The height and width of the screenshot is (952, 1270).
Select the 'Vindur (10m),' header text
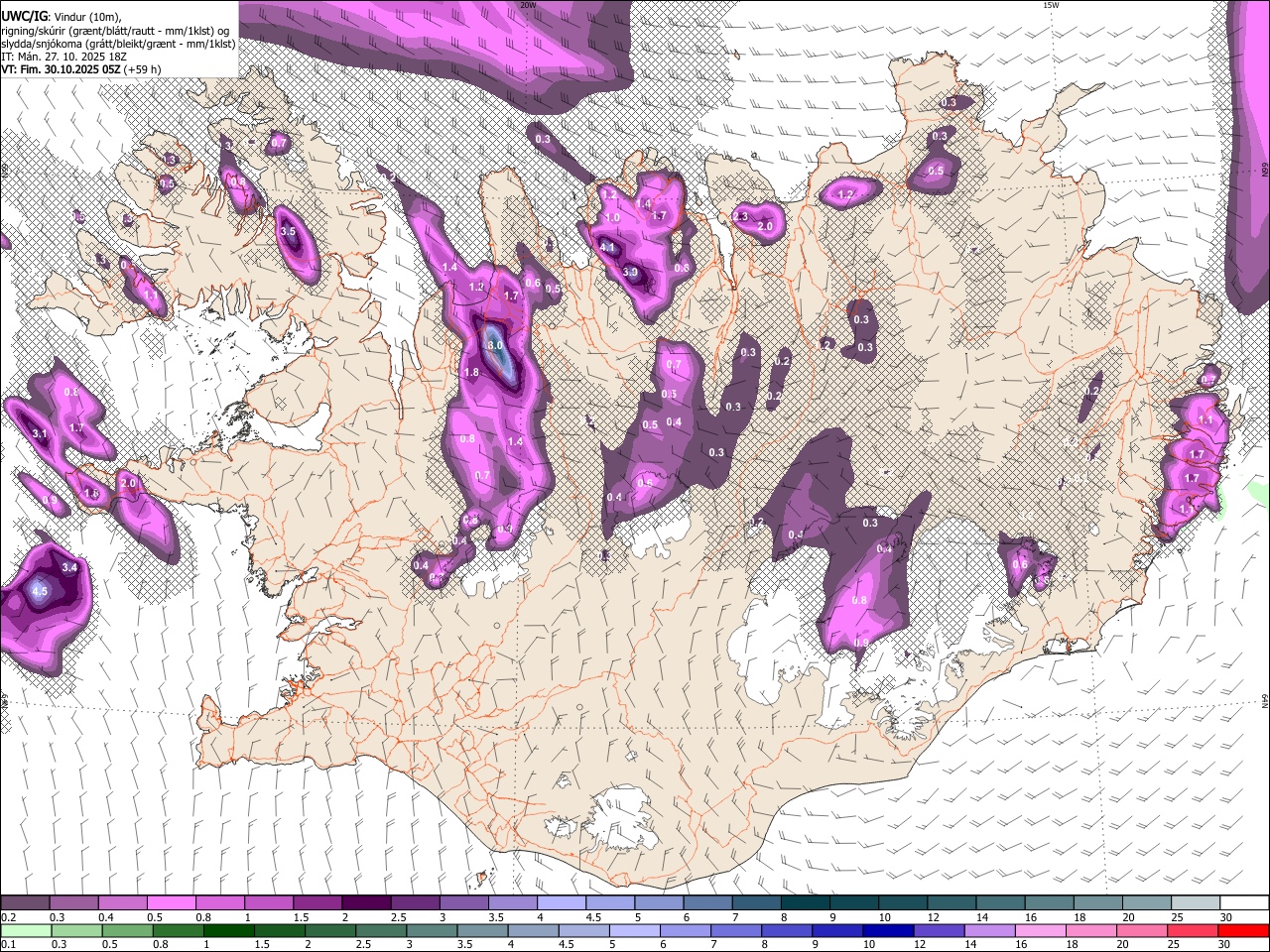pyautogui.click(x=86, y=18)
